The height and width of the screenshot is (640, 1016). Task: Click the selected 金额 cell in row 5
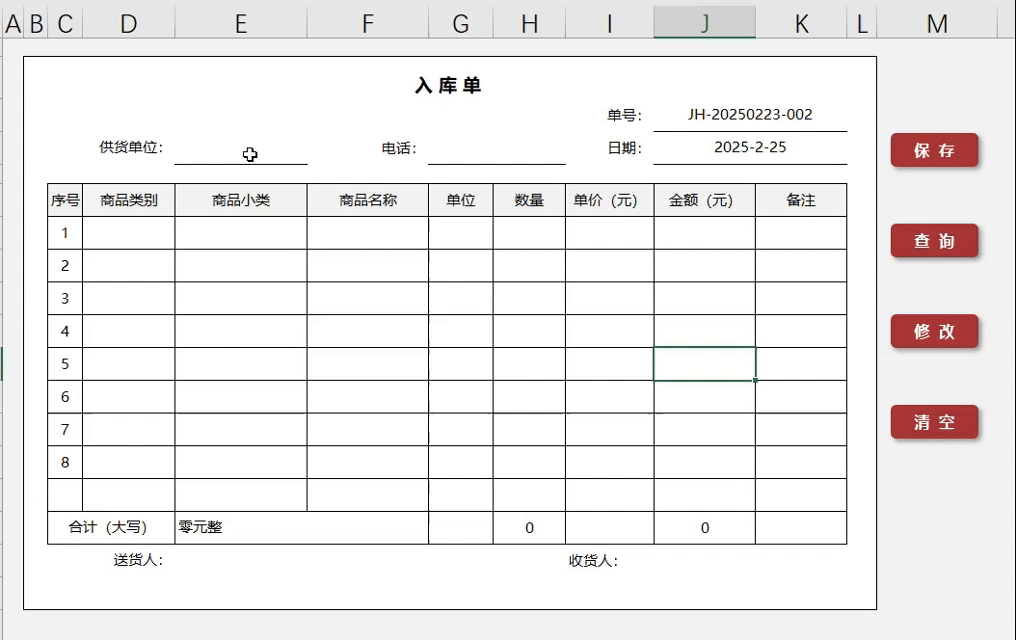[x=704, y=364]
